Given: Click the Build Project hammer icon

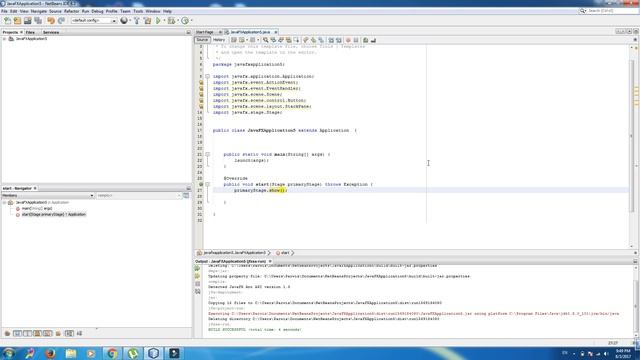Looking at the screenshot, I should 137,20.
